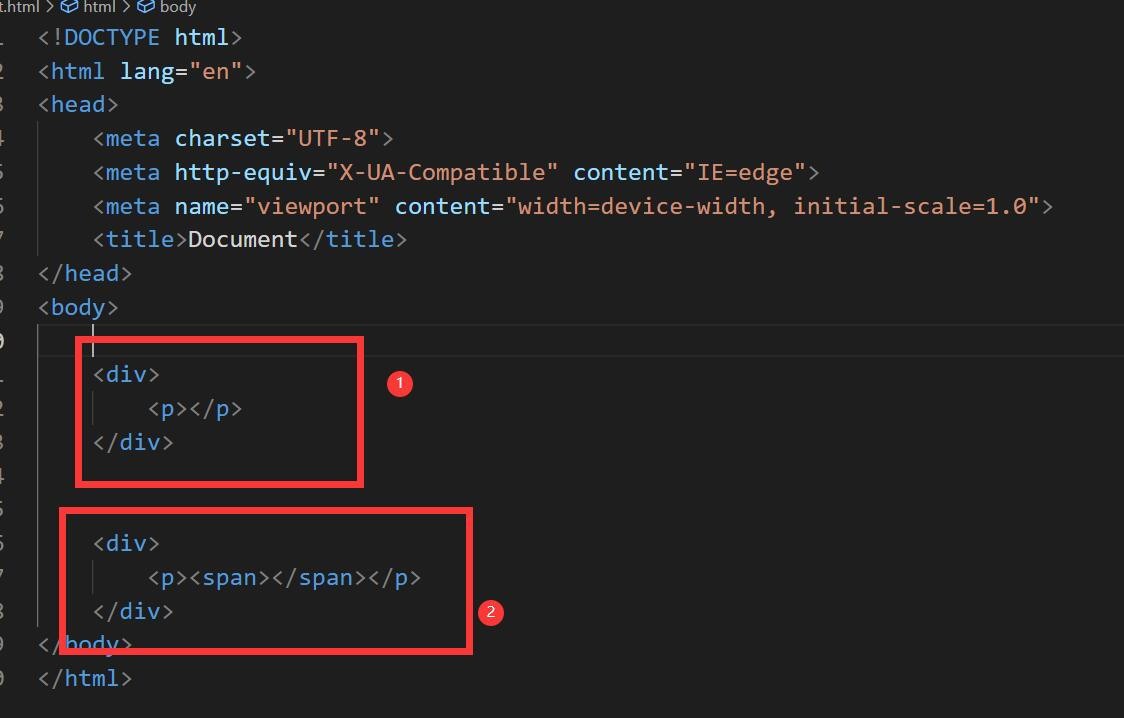Click the chevron between html and body breadcrumbs
The width and height of the screenshot is (1124, 718).
click(x=127, y=7)
